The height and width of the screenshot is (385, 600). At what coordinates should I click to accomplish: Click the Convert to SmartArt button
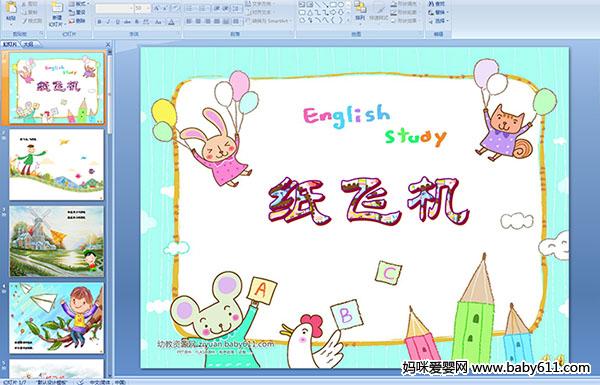tap(269, 21)
